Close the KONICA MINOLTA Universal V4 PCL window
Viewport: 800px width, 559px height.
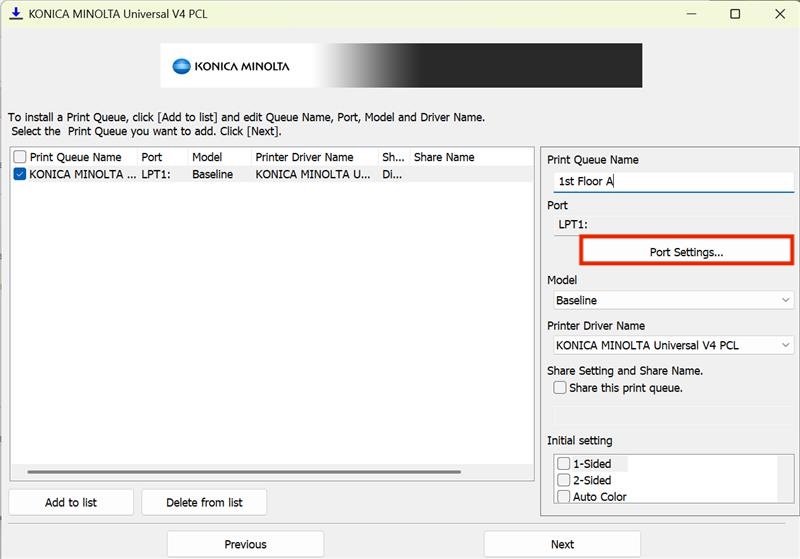(x=780, y=14)
